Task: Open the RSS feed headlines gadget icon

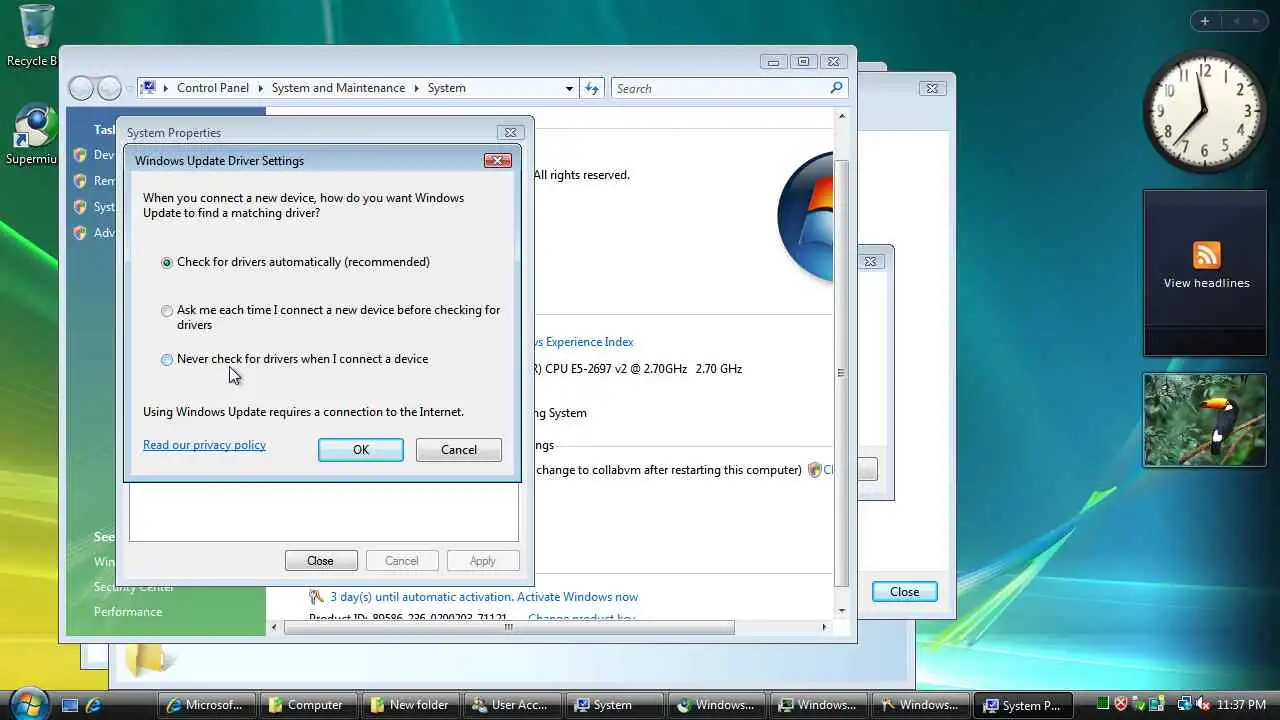Action: [1206, 255]
